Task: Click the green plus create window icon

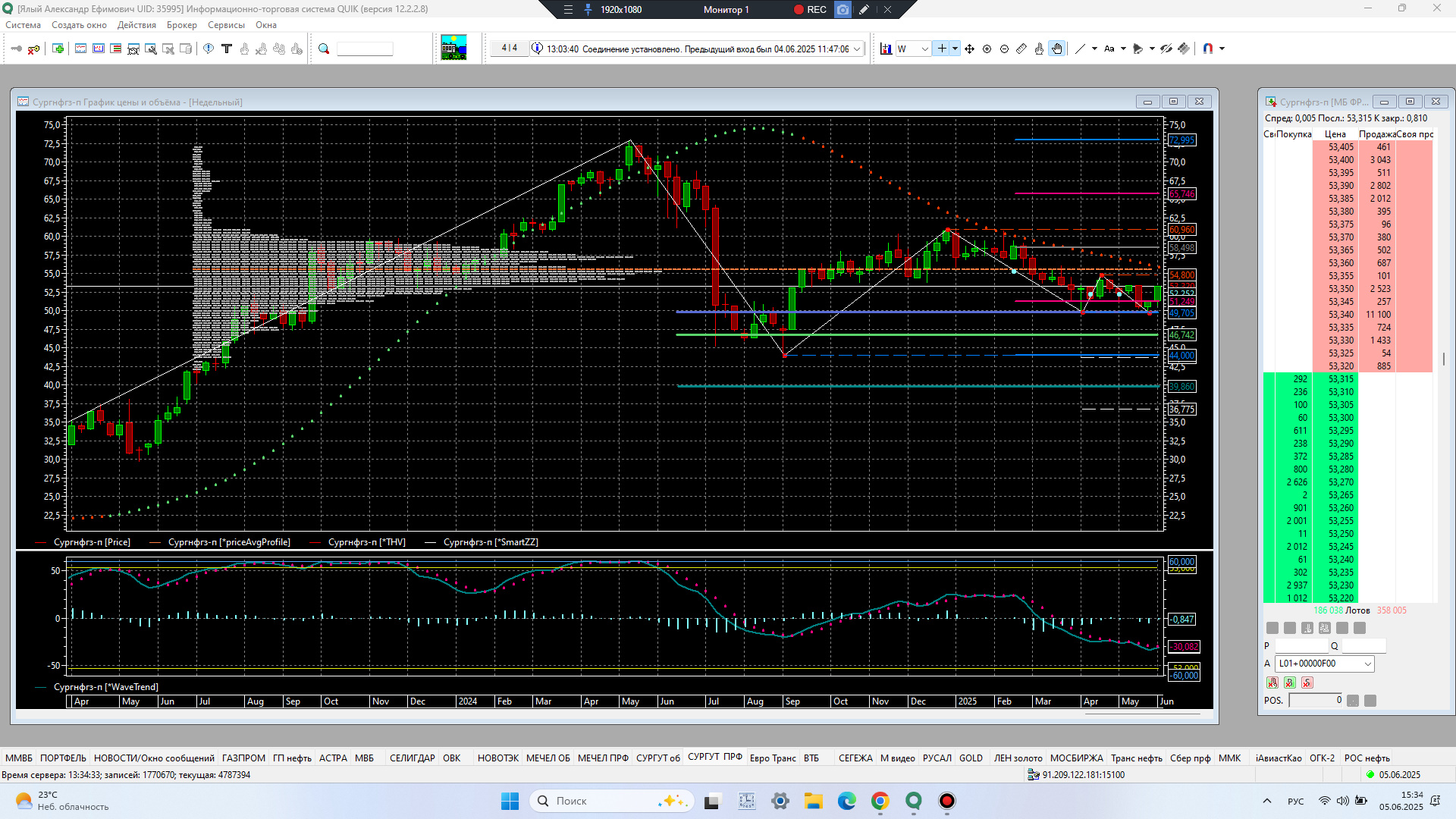Action: point(58,49)
